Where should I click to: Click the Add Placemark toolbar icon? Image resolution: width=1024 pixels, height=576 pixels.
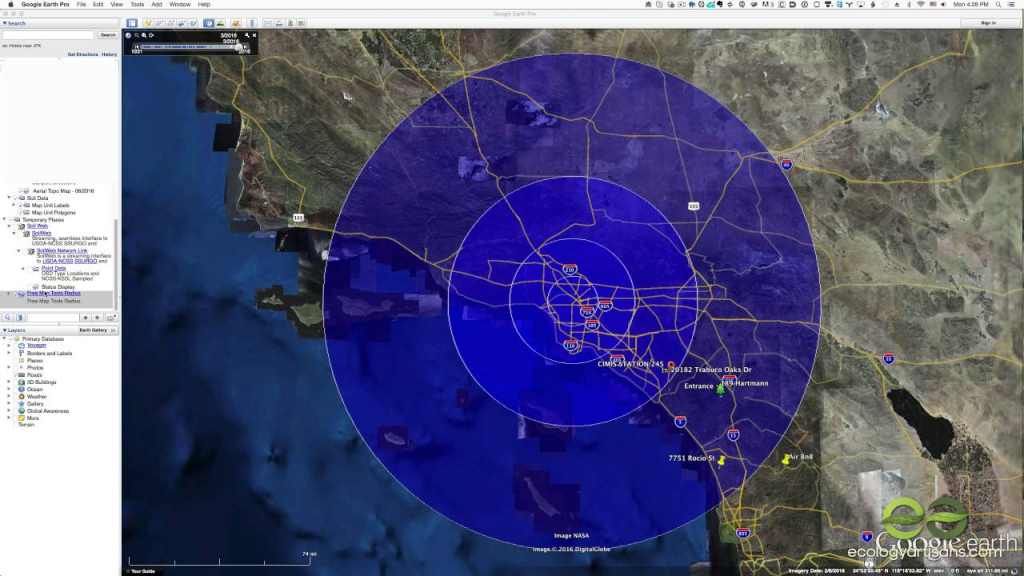pyautogui.click(x=148, y=22)
